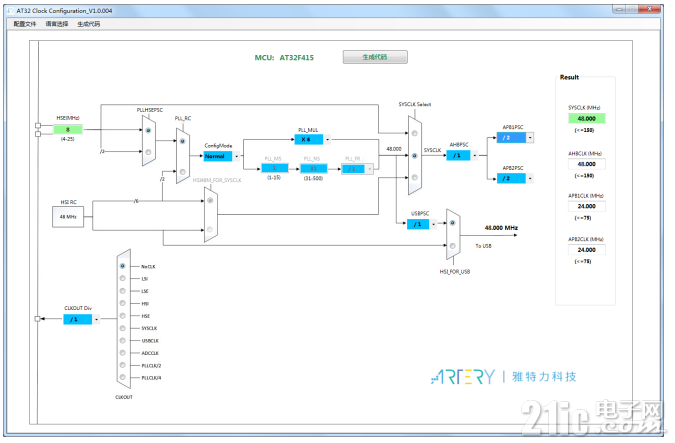Open the AHBPSC /1 dropdown
This screenshot has width=675, height=443.
click(474, 155)
